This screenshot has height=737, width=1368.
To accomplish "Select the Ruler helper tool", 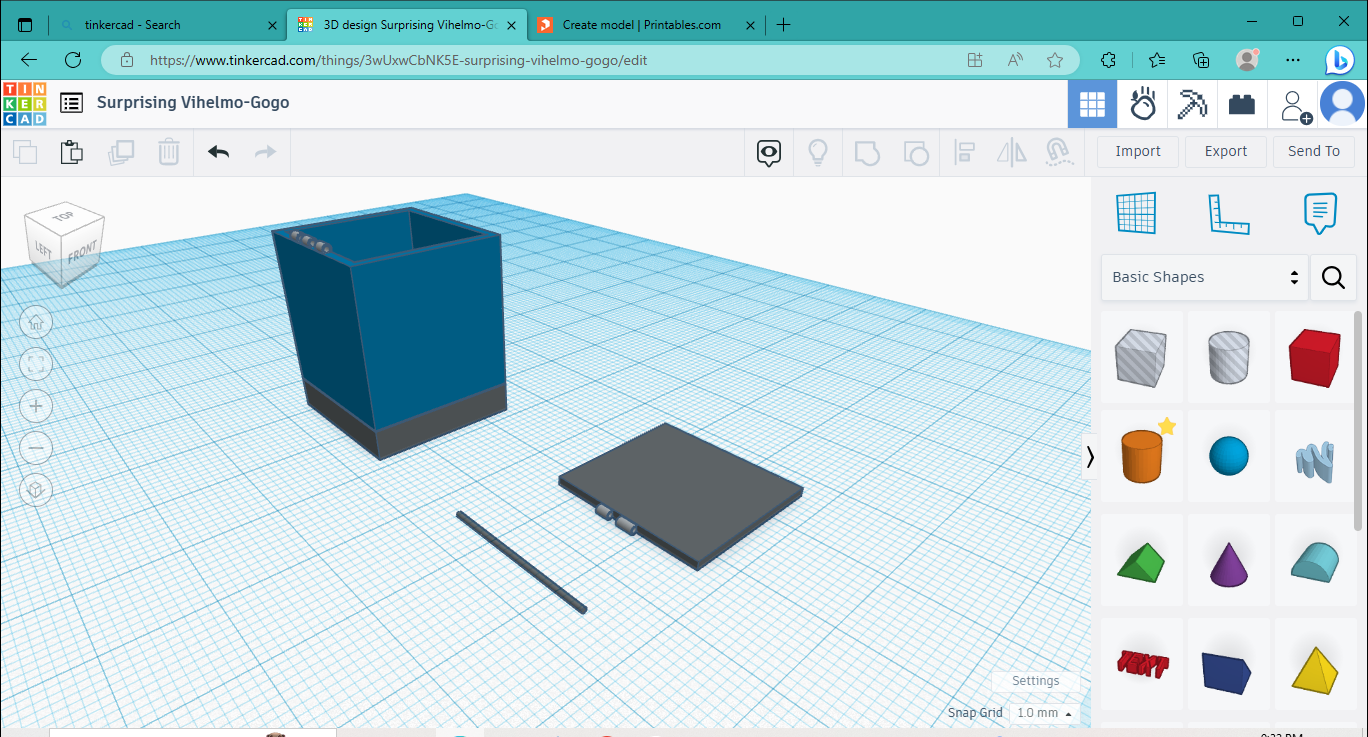I will click(1229, 212).
